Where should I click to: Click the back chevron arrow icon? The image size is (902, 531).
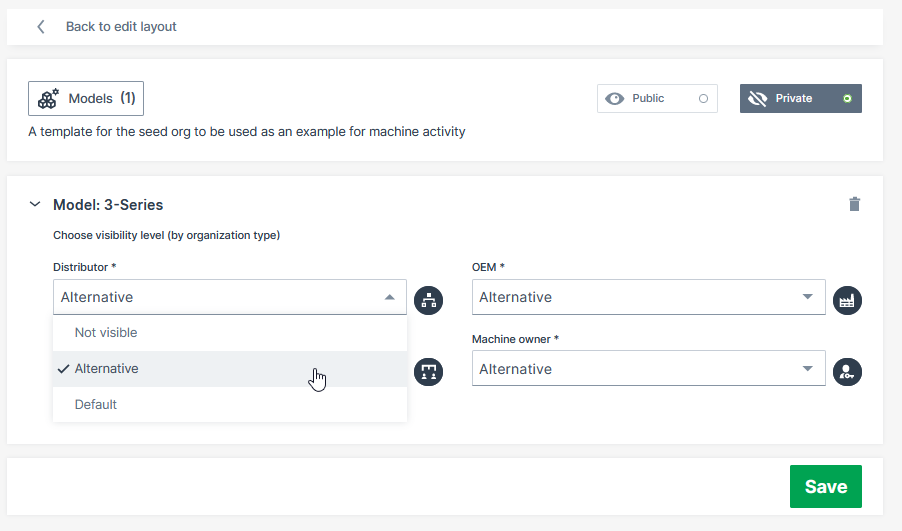point(41,27)
